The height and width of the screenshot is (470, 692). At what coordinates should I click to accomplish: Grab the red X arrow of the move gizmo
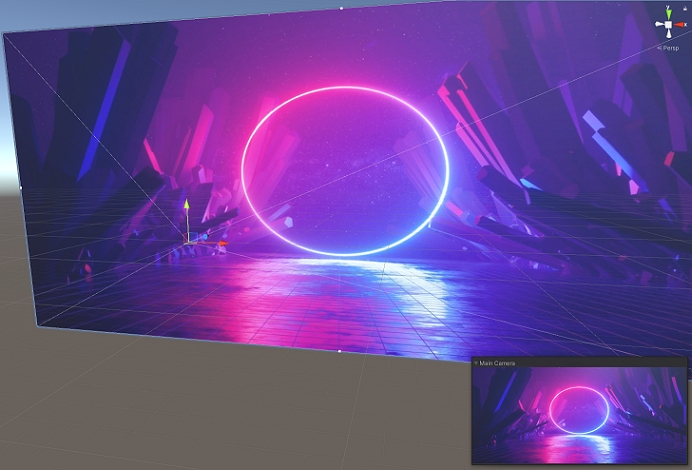click(221, 242)
